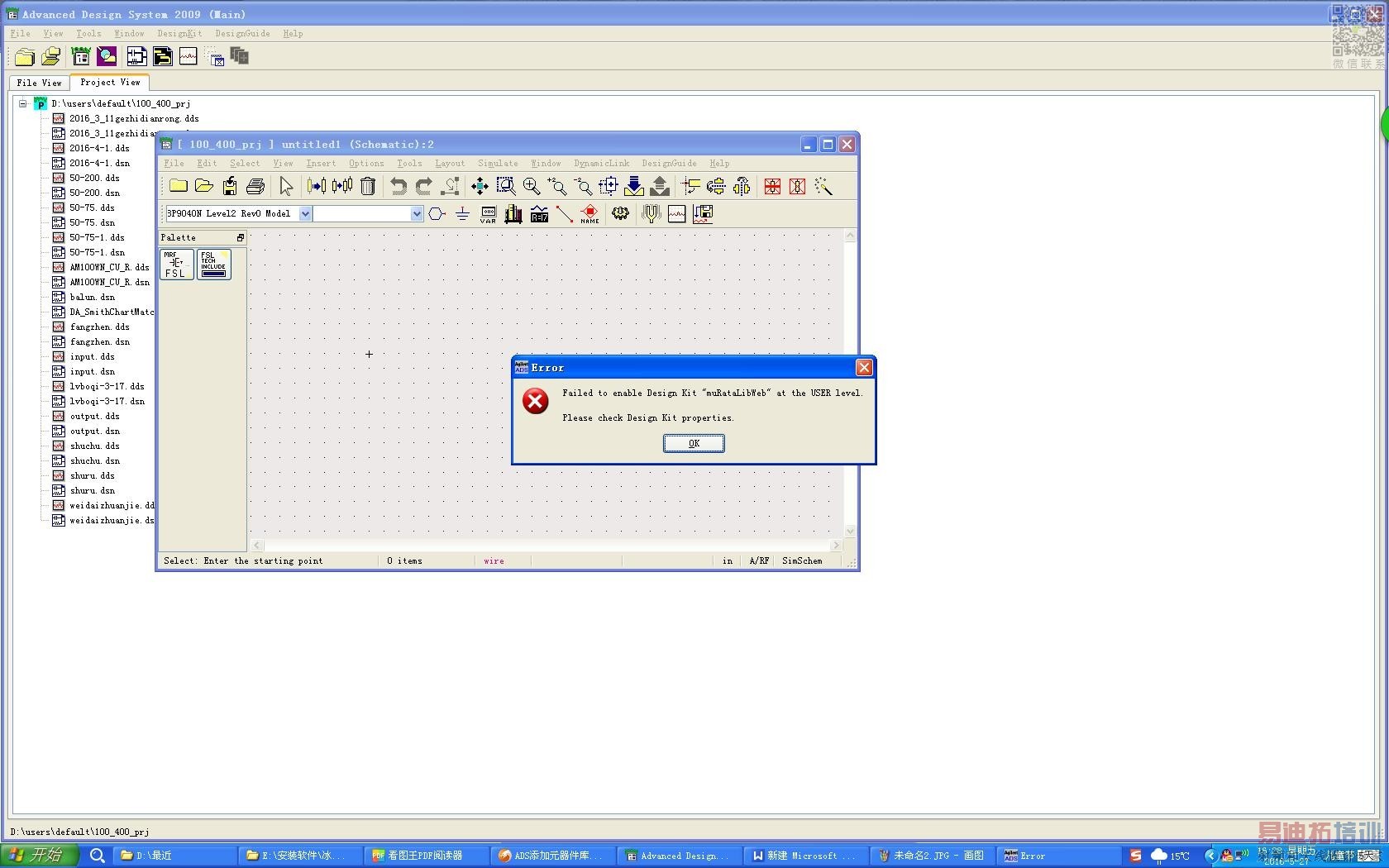Select the MRF FSL palette component
This screenshot has height=868, width=1389.
(176, 265)
